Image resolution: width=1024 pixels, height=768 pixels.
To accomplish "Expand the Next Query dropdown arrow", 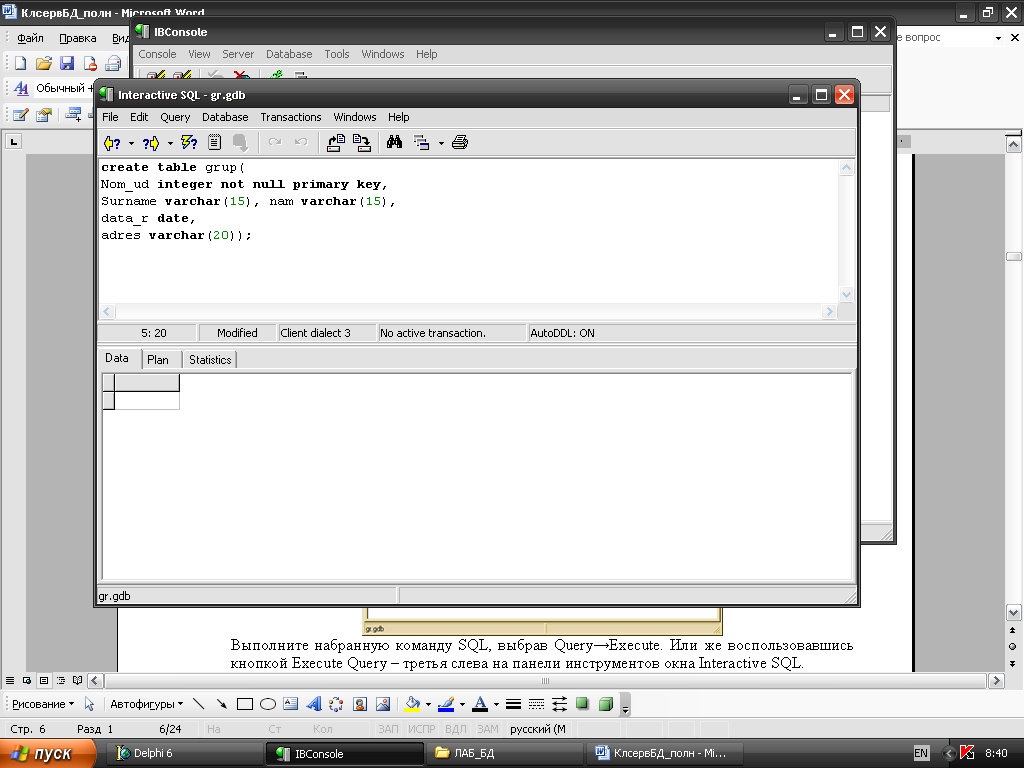I will pyautogui.click(x=170, y=143).
